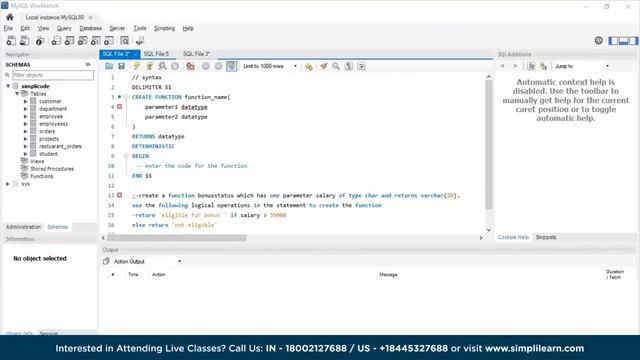This screenshot has width=640, height=360.
Task: Switch to SQL File 5 tab
Action: coord(156,54)
